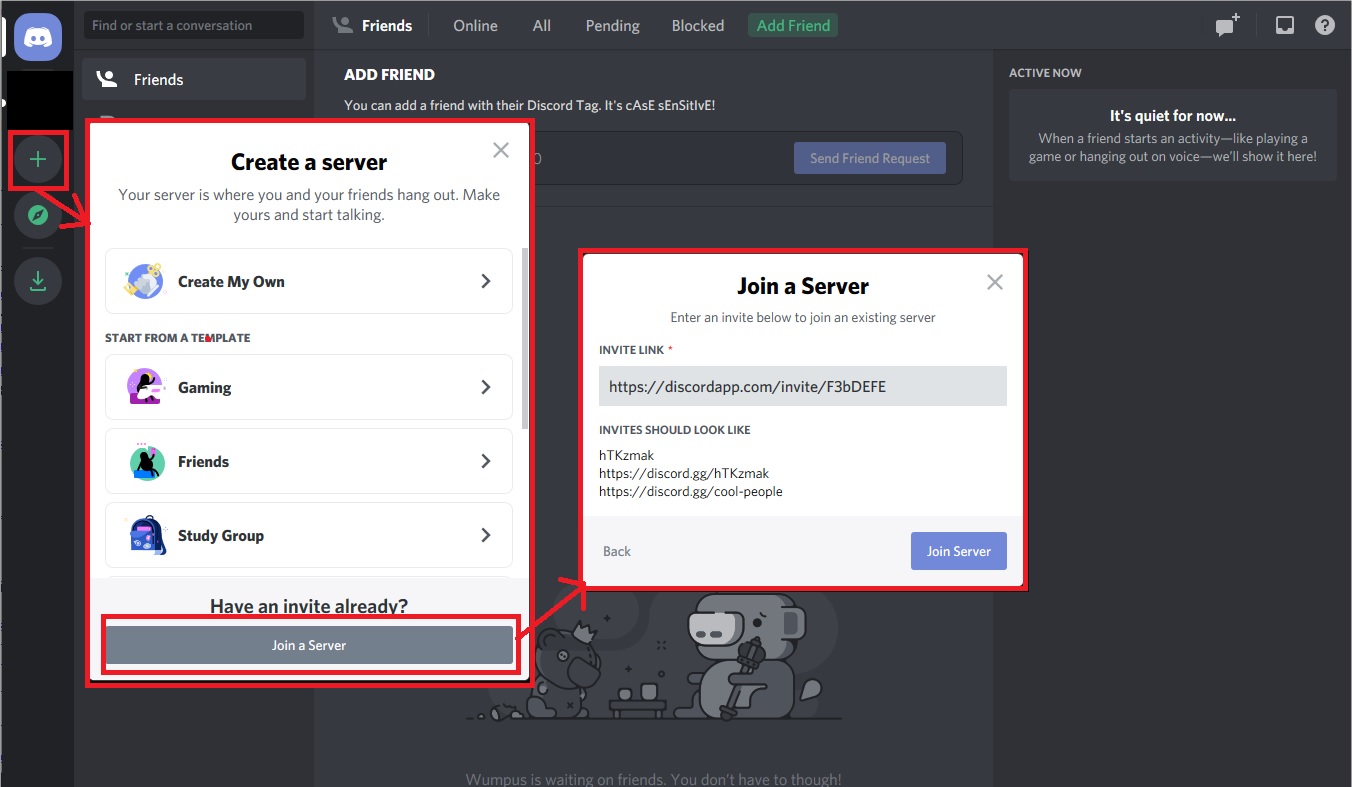This screenshot has width=1352, height=787.
Task: Click the Download Apps arrow icon
Action: [38, 281]
